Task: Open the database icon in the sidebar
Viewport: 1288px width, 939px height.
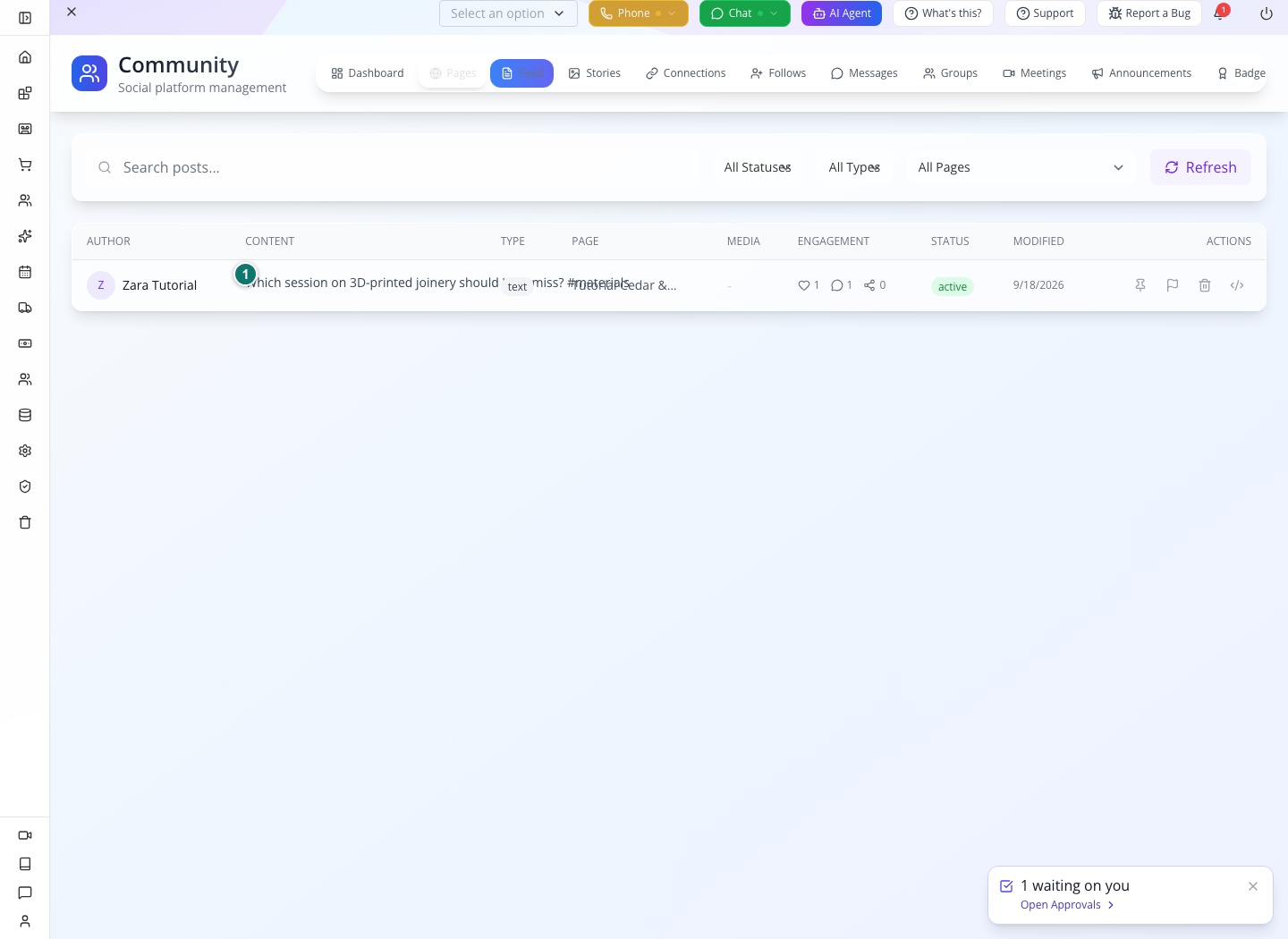Action: click(25, 415)
